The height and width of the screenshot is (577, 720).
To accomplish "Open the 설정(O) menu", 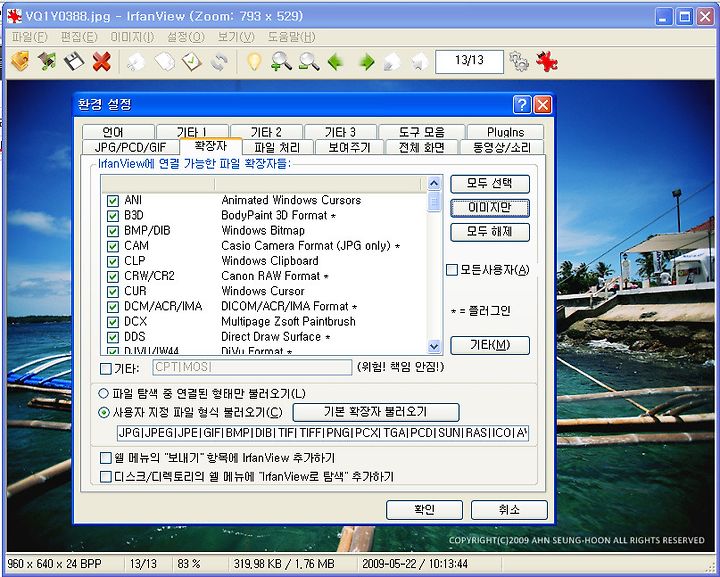I will tap(186, 37).
